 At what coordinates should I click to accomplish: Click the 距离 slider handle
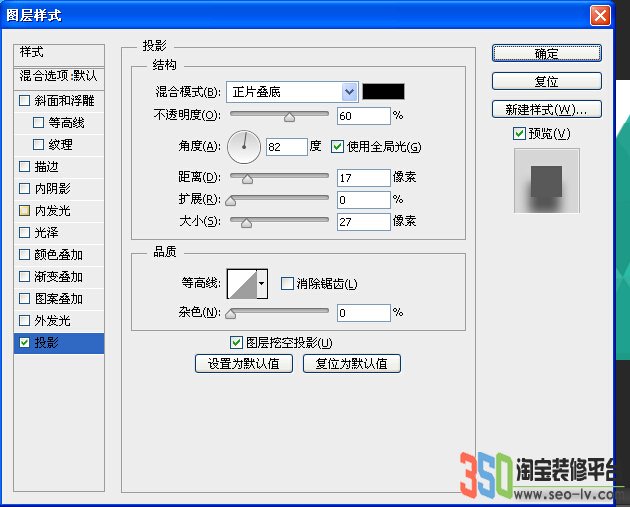(247, 178)
